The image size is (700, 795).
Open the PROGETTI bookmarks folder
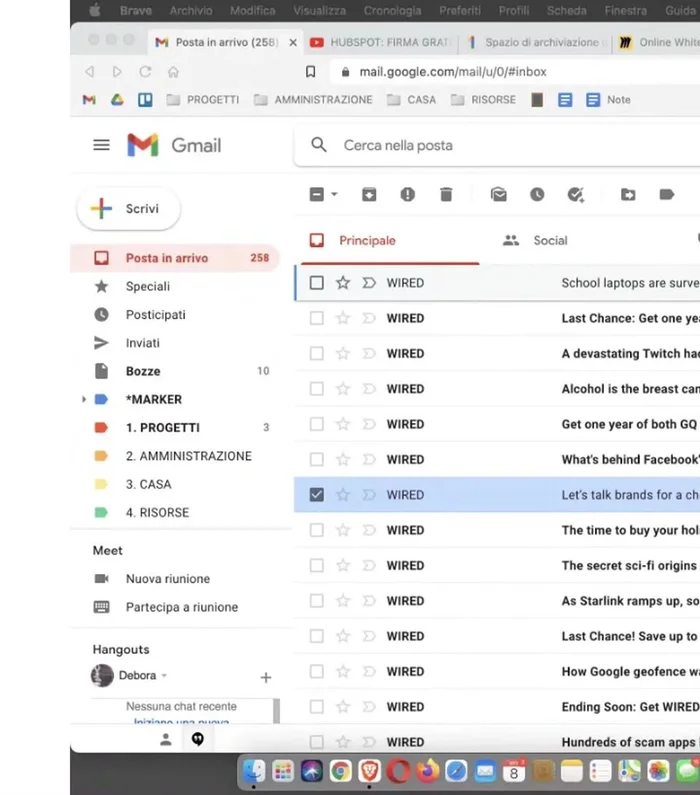(x=203, y=100)
